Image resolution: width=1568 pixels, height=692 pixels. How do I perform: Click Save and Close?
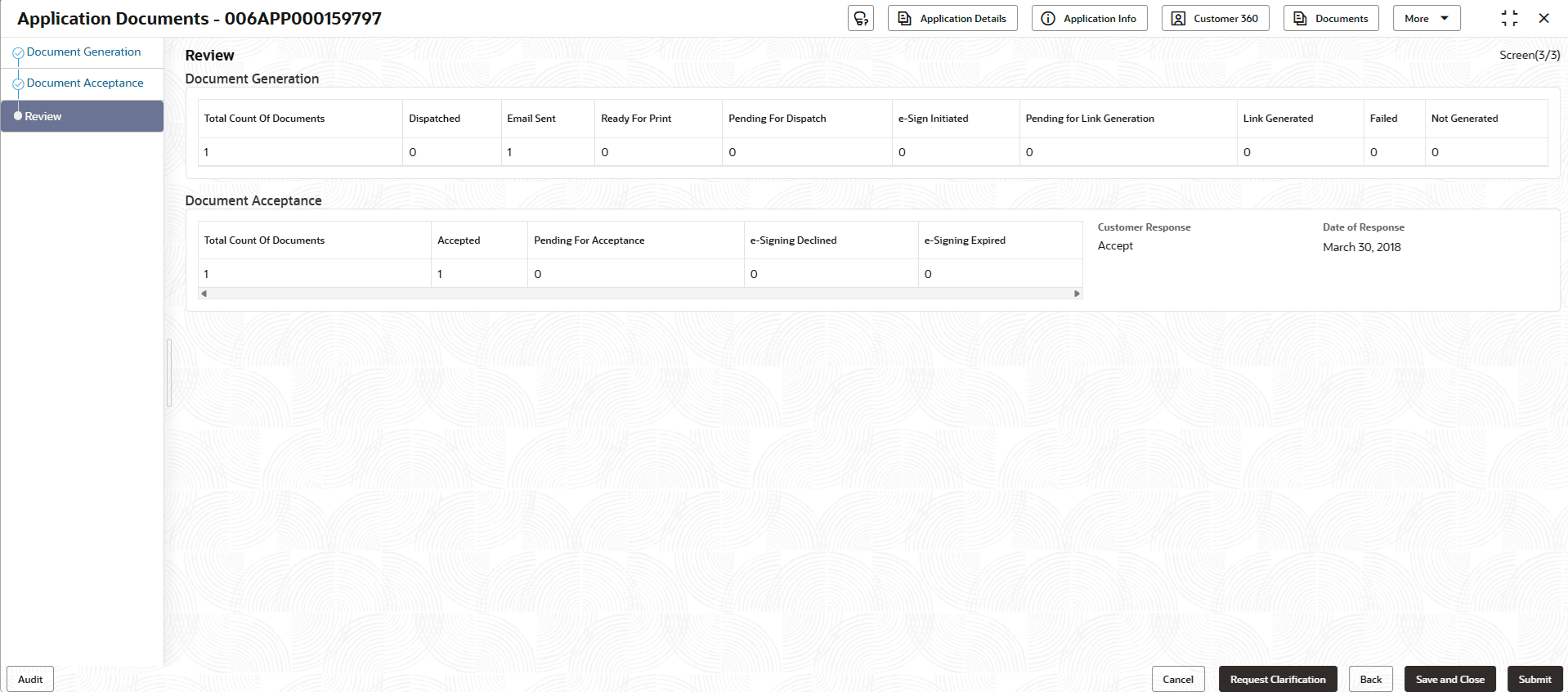(1450, 679)
